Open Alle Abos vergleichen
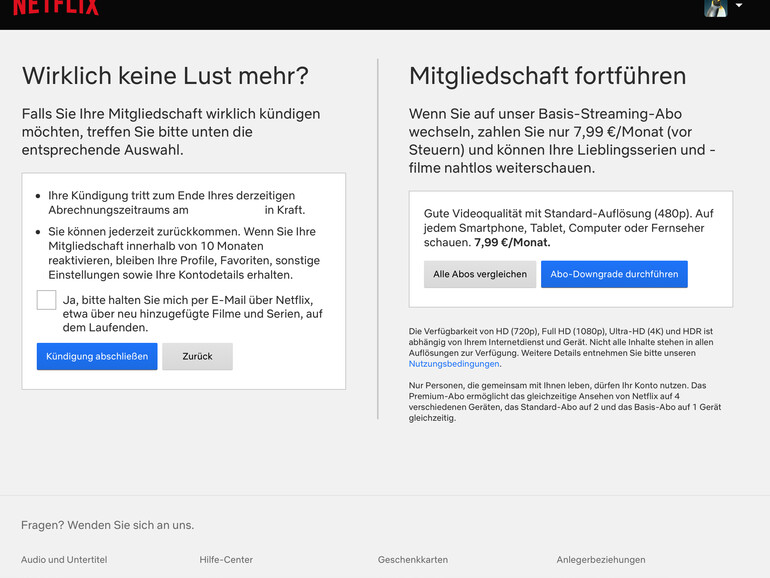This screenshot has height=578, width=770. coord(480,274)
